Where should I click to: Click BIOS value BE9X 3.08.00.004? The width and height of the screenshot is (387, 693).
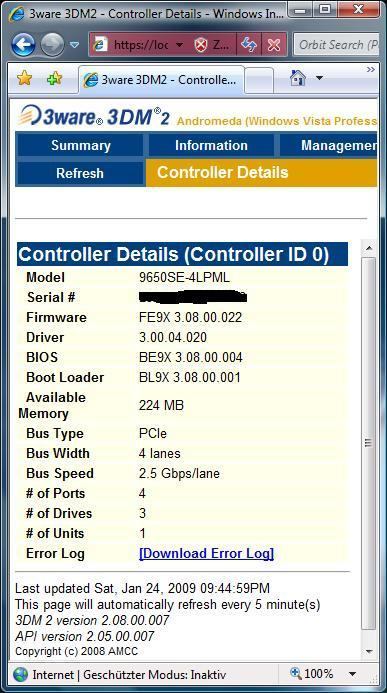[191, 357]
